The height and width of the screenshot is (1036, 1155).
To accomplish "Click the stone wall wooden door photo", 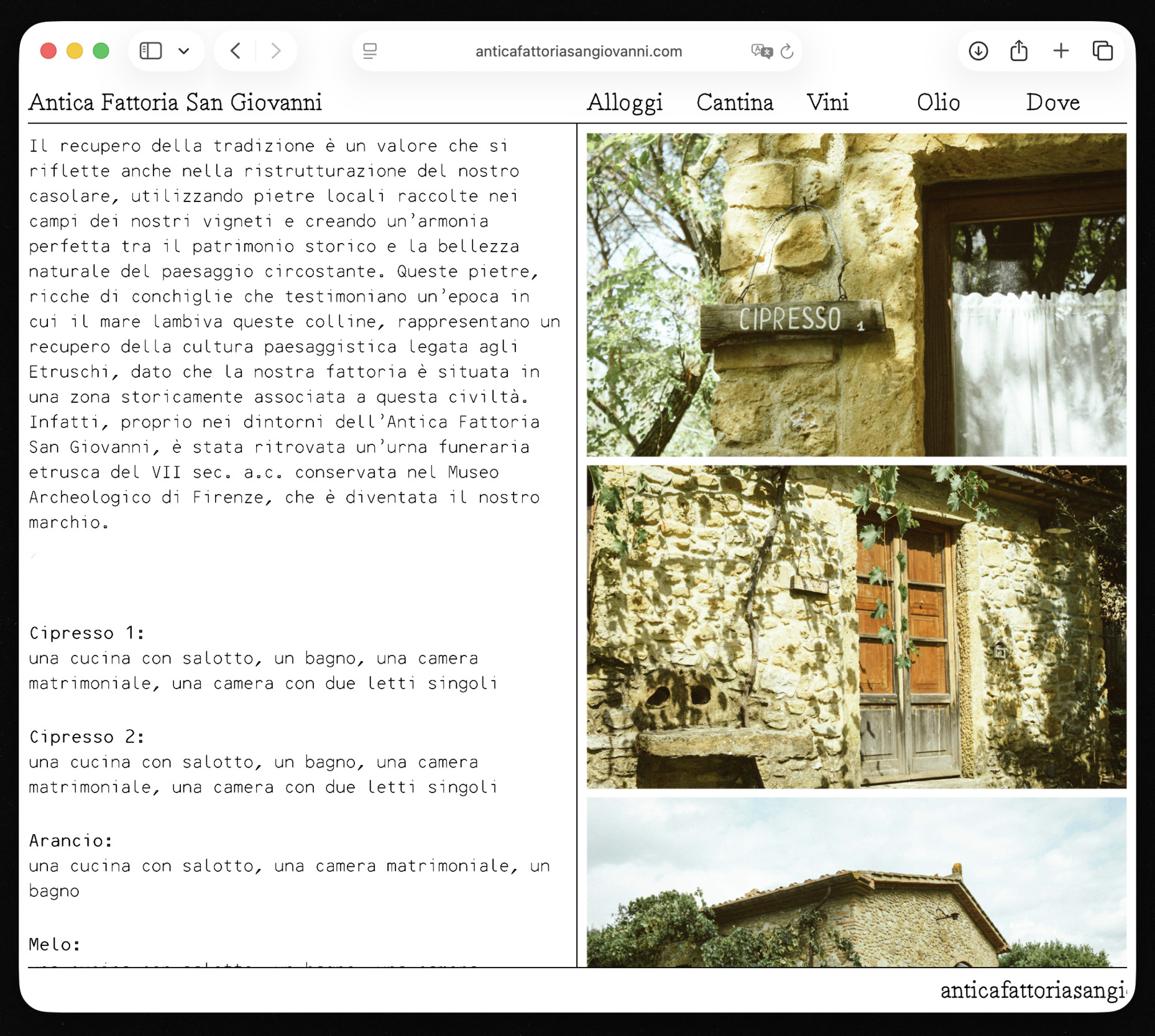I will [x=856, y=626].
